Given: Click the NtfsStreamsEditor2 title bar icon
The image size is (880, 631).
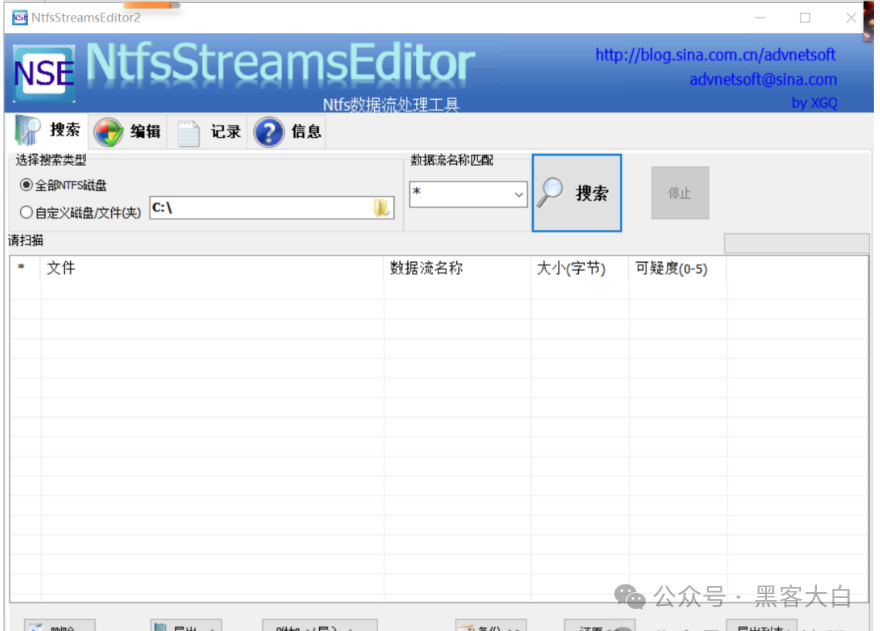Looking at the screenshot, I should (20, 17).
